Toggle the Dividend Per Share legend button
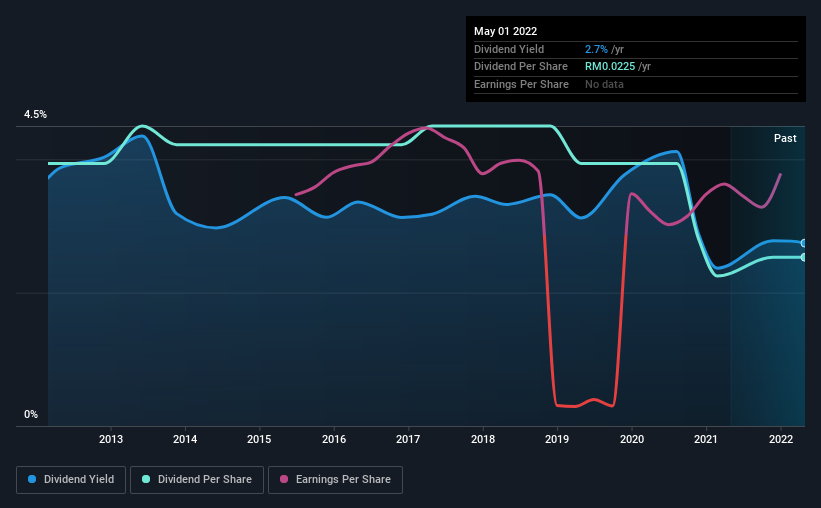821x508 pixels. 197,480
